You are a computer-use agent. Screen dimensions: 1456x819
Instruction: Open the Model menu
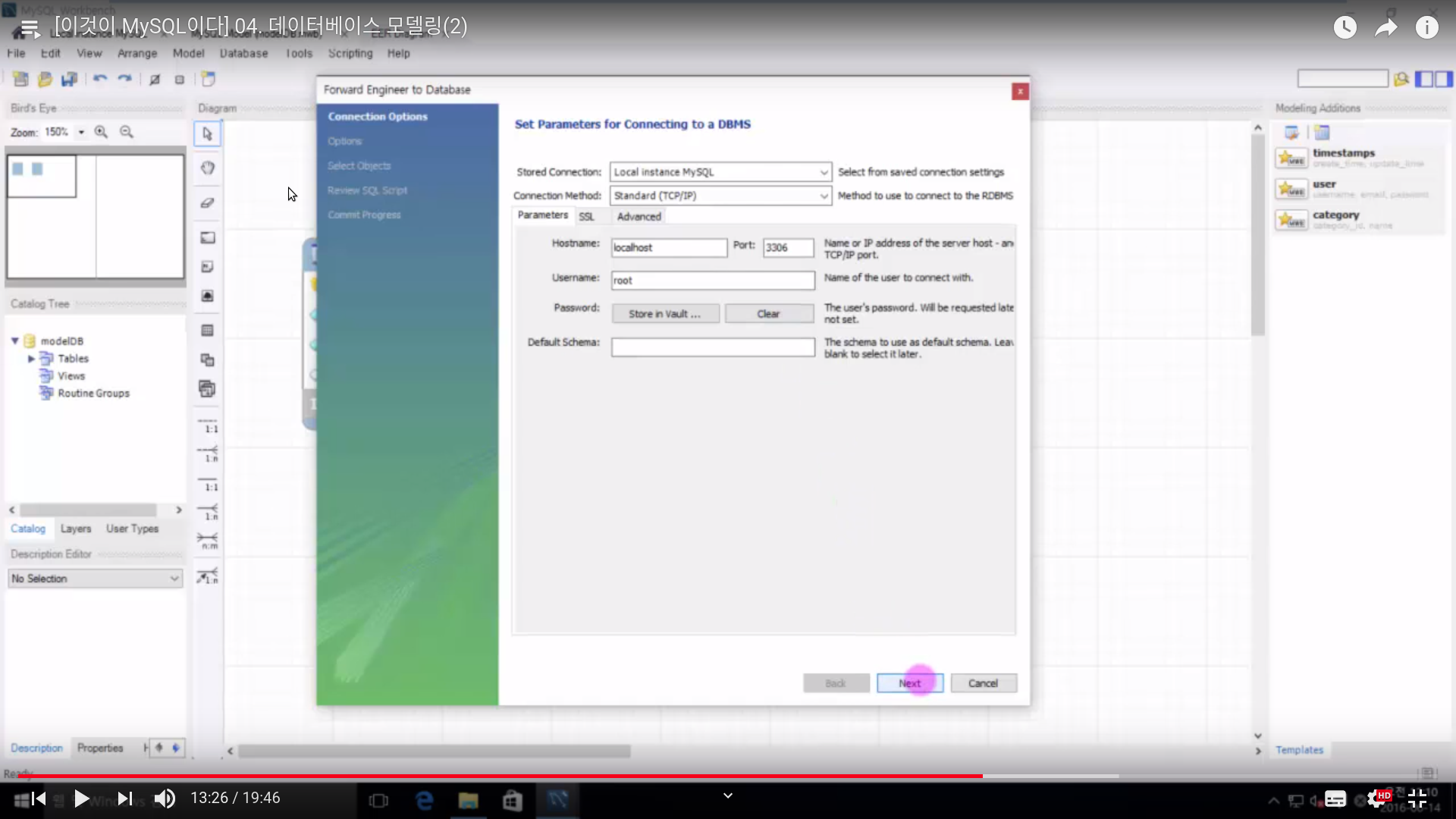pos(188,54)
